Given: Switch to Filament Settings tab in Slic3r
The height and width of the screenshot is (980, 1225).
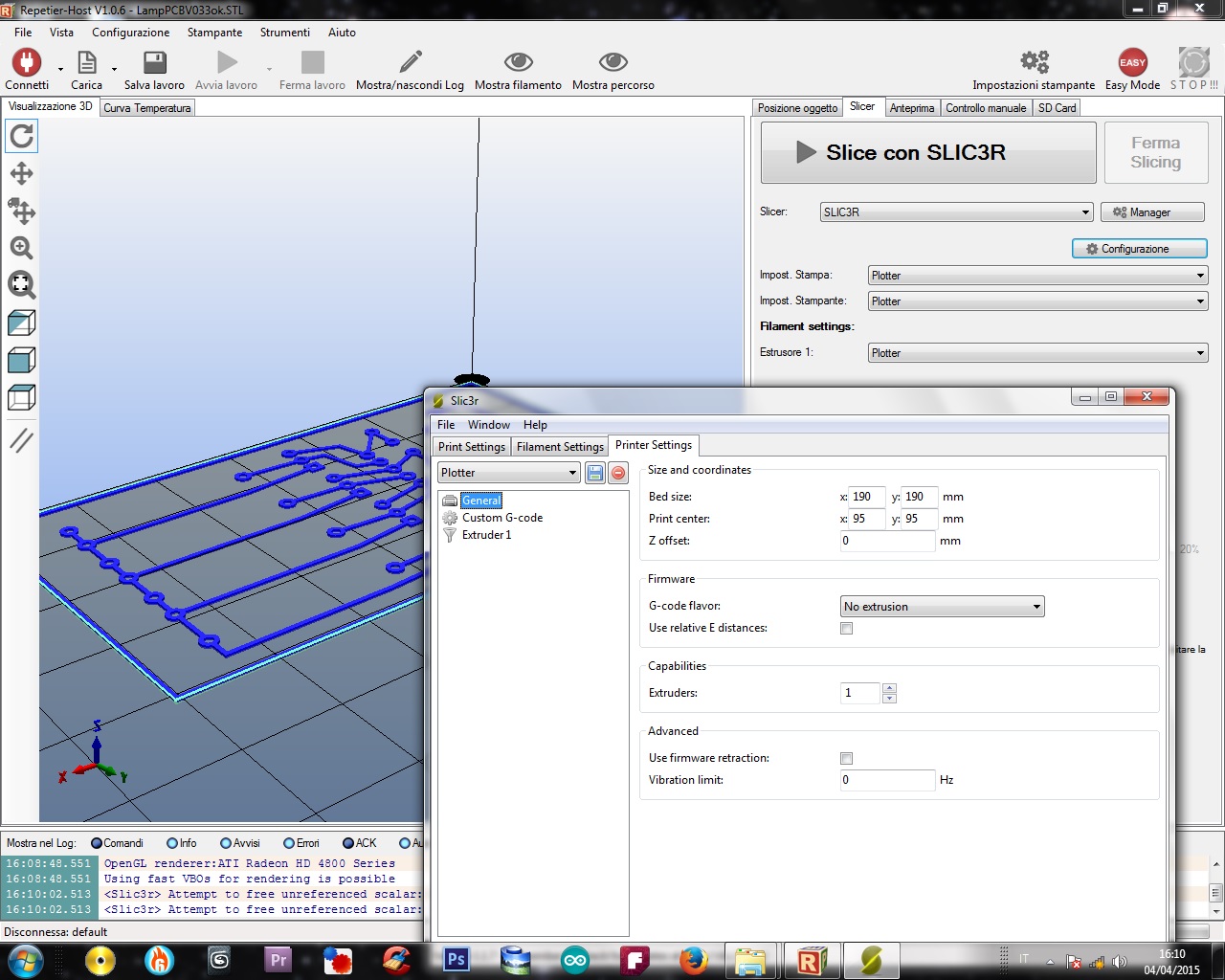Looking at the screenshot, I should click(560, 447).
